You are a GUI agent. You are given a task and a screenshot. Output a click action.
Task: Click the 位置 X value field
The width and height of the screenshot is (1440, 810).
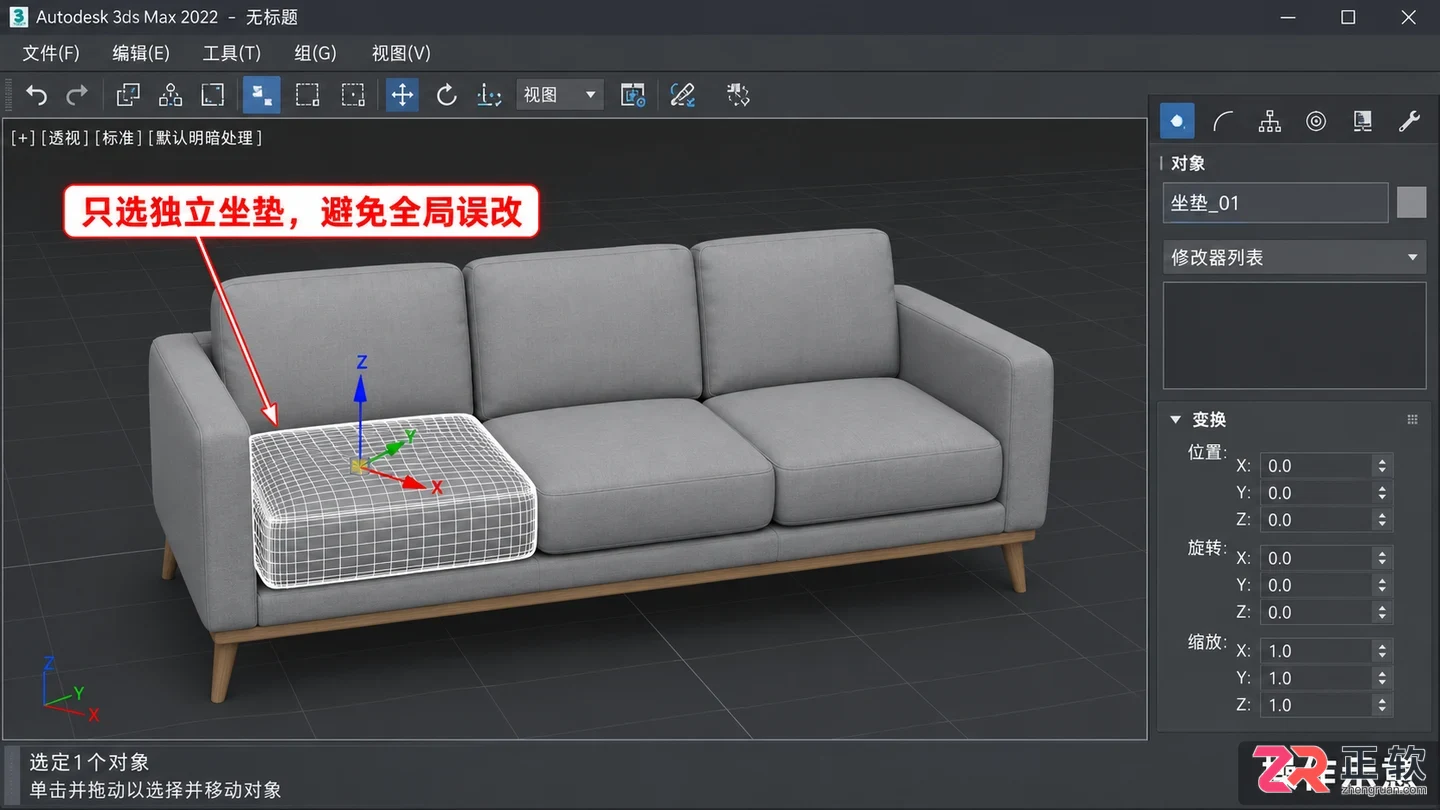point(1316,466)
